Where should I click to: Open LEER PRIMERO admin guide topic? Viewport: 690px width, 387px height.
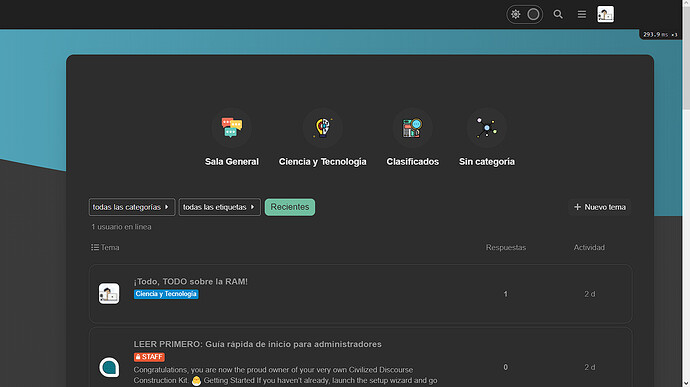coord(257,344)
